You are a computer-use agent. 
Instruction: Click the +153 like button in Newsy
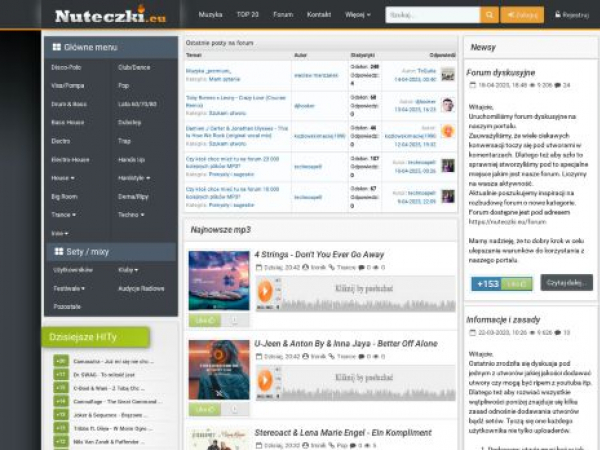[502, 284]
